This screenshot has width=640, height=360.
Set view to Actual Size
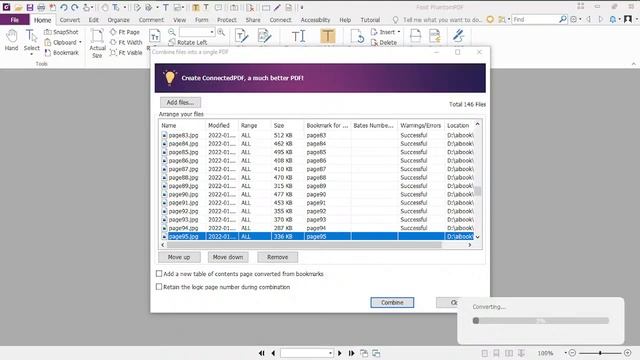pos(97,43)
